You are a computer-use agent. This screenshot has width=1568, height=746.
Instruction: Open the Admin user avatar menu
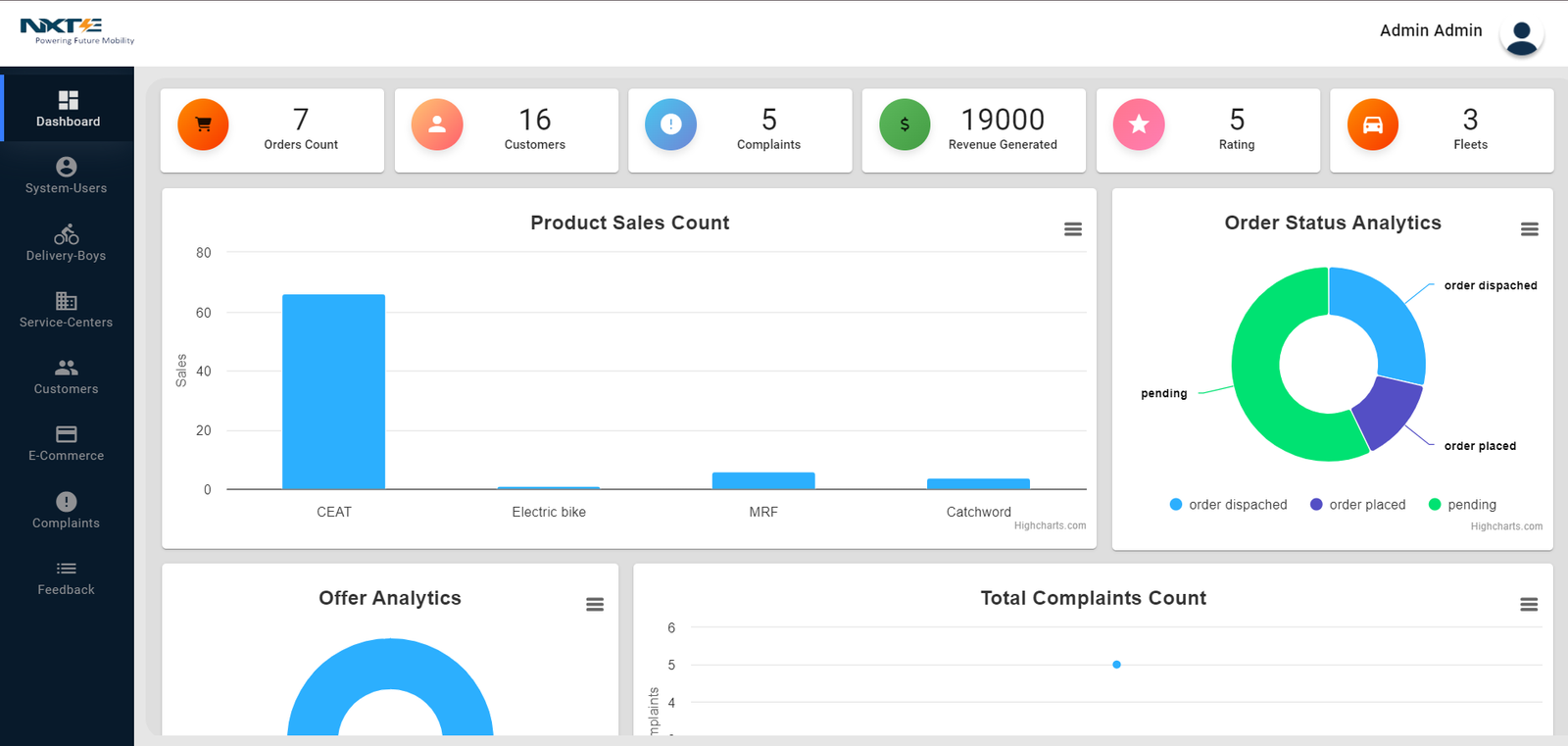pyautogui.click(x=1521, y=36)
